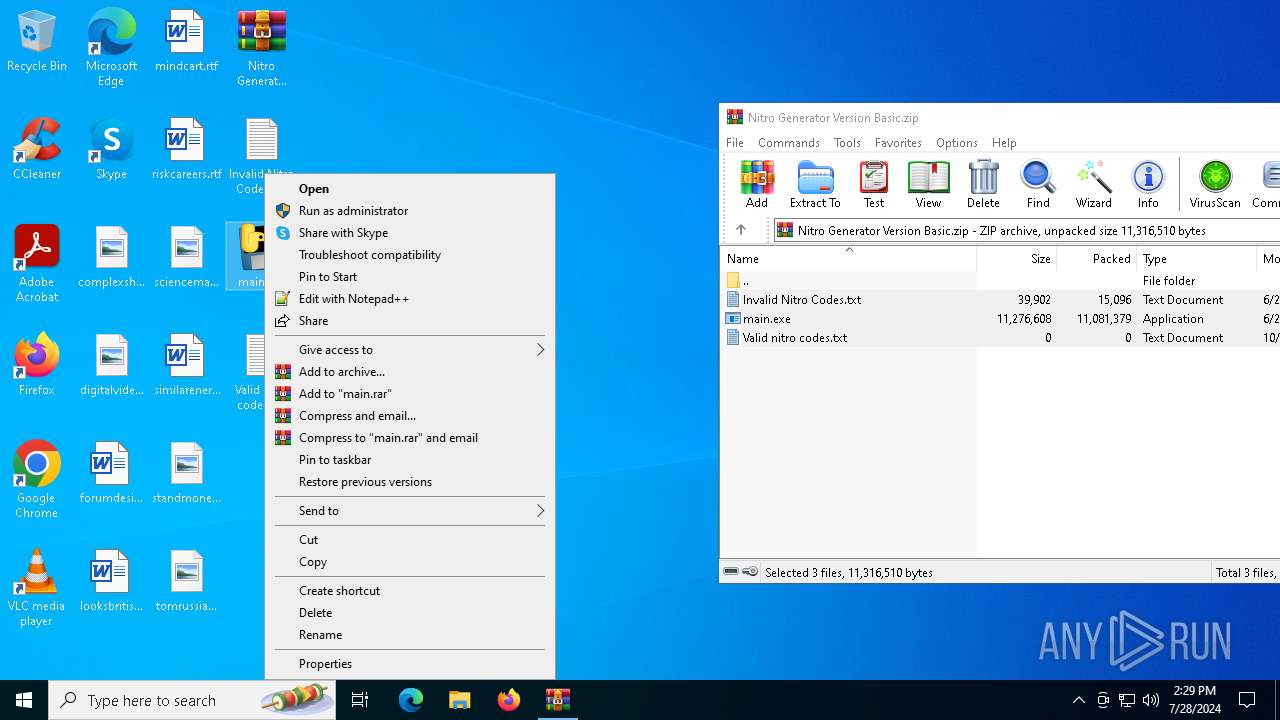Image resolution: width=1280 pixels, height=720 pixels.
Task: Select the VLC media player desktop icon
Action: point(36,588)
